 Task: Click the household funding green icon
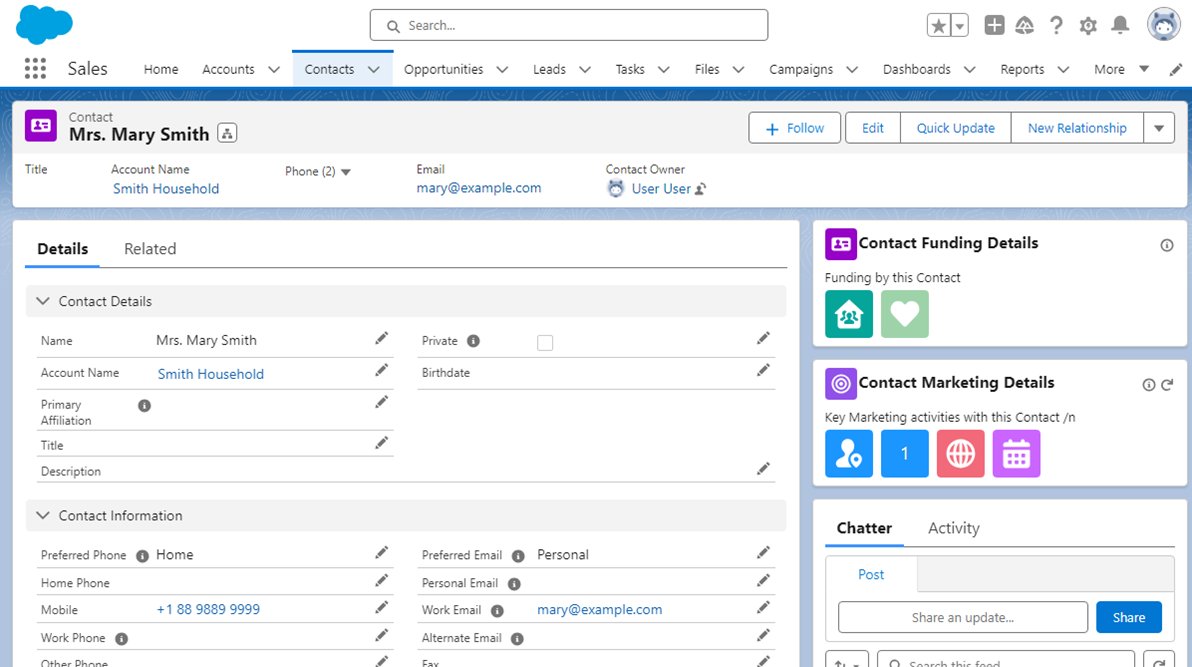(x=848, y=313)
